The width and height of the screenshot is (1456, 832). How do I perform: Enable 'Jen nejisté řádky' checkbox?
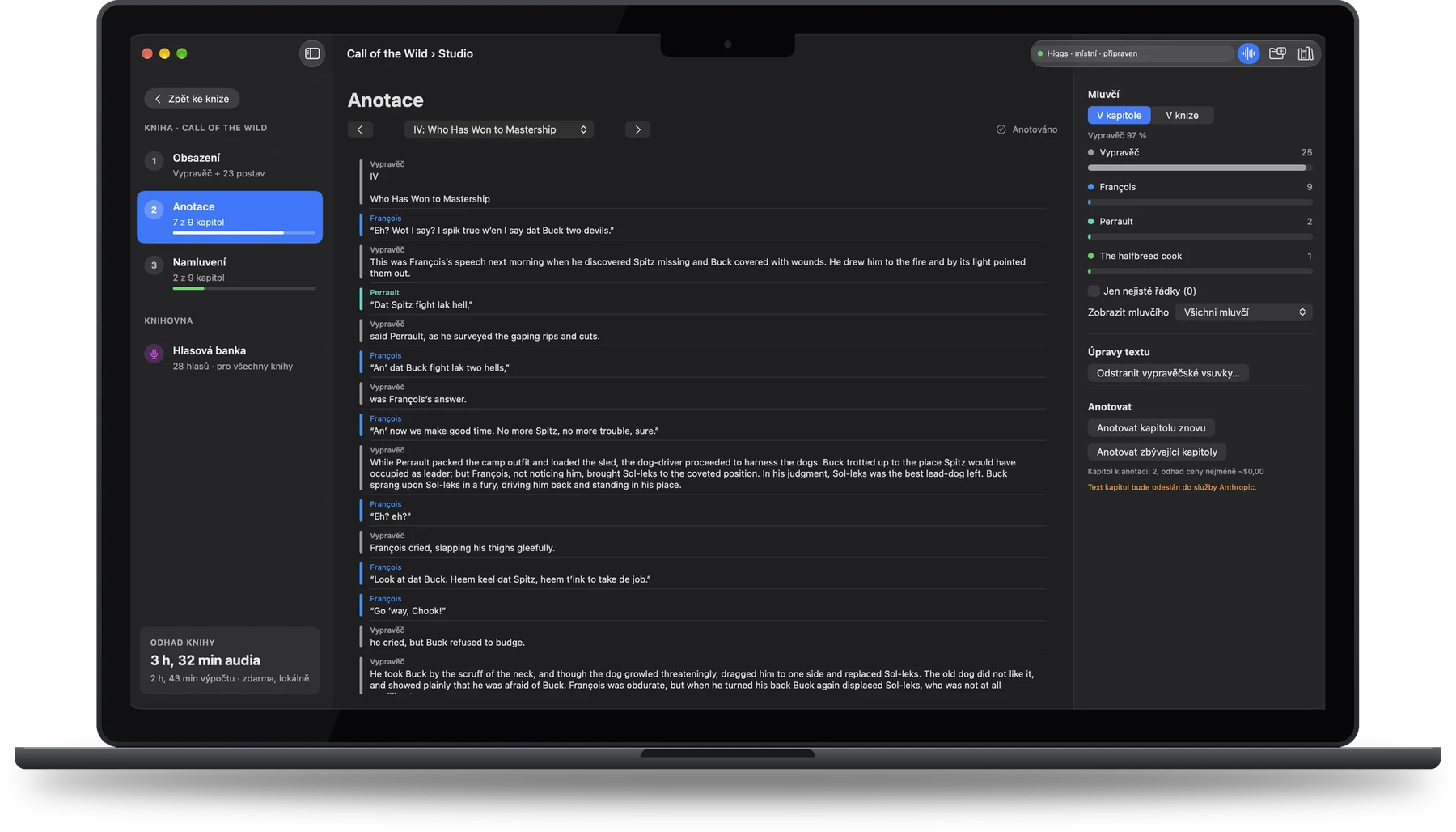coord(1094,291)
